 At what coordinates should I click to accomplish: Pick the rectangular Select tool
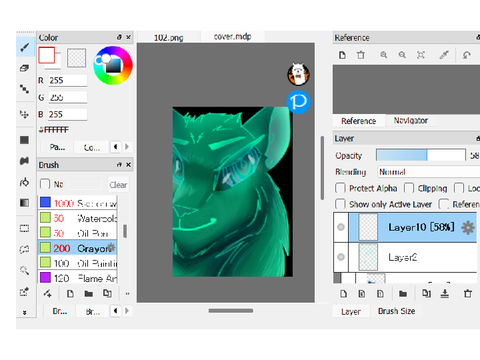click(x=24, y=228)
